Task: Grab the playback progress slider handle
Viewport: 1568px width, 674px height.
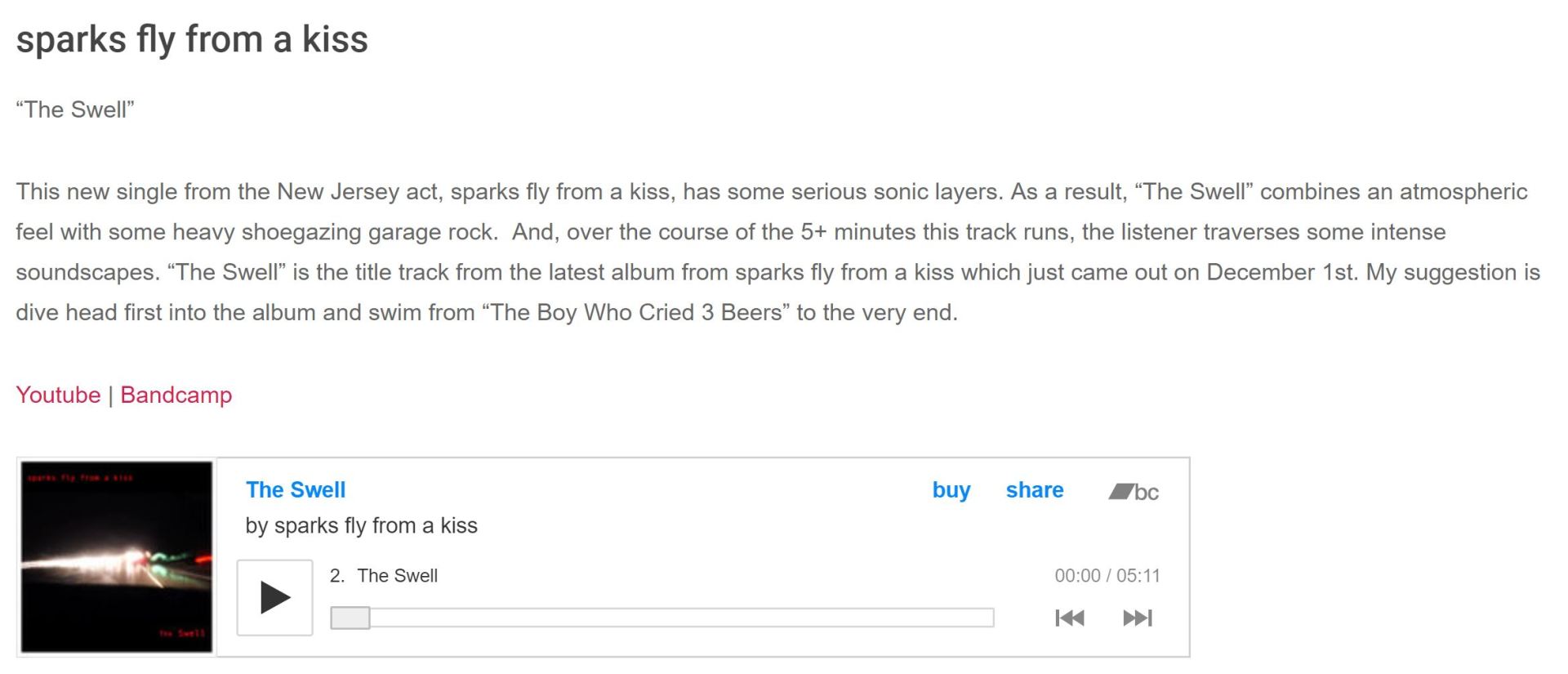Action: pyautogui.click(x=350, y=618)
